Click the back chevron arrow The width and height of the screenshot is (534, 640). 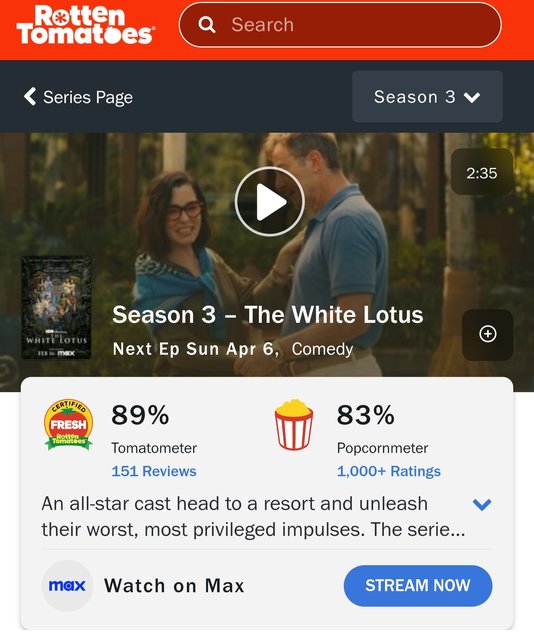30,97
